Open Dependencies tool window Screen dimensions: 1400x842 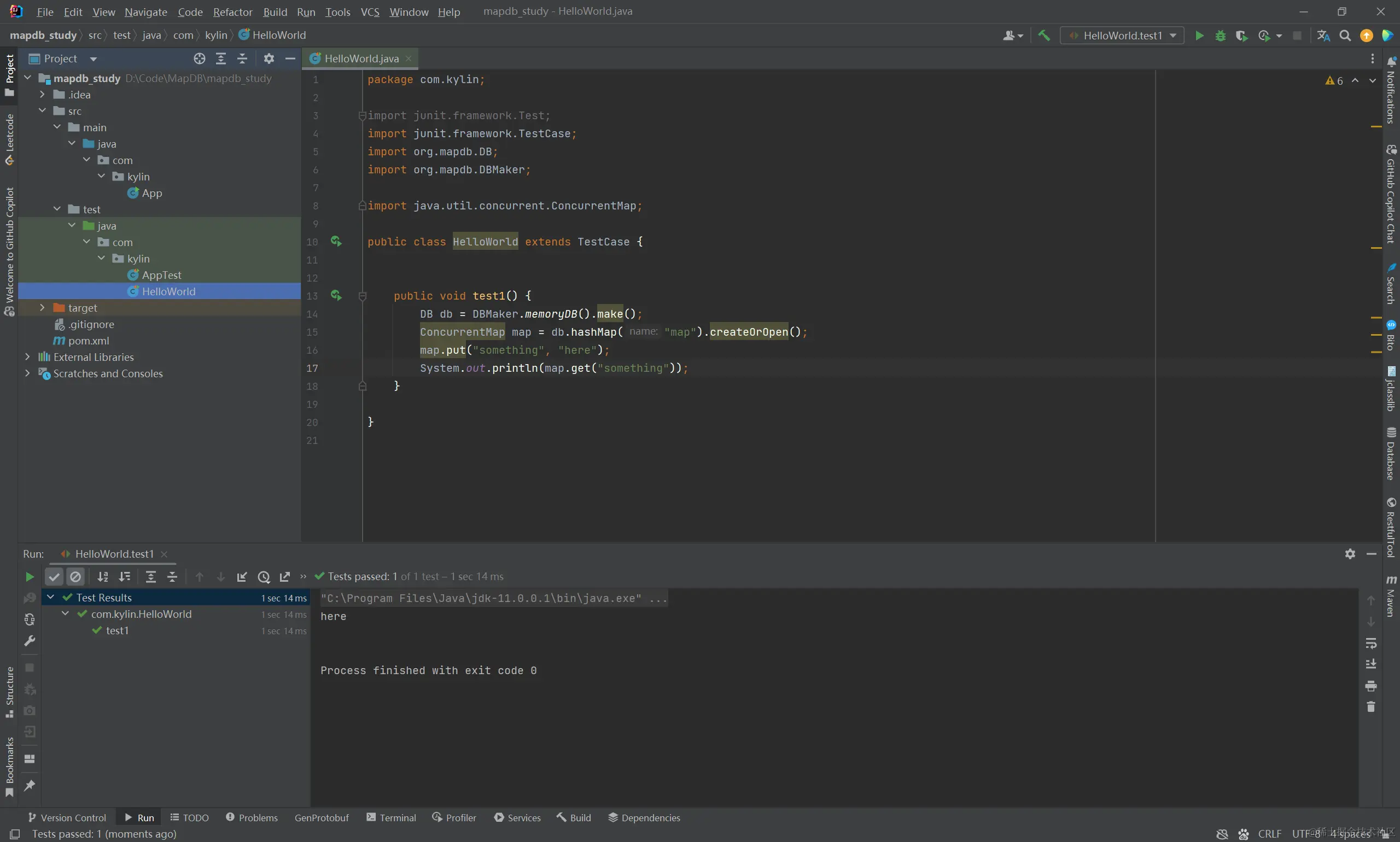[x=644, y=817]
